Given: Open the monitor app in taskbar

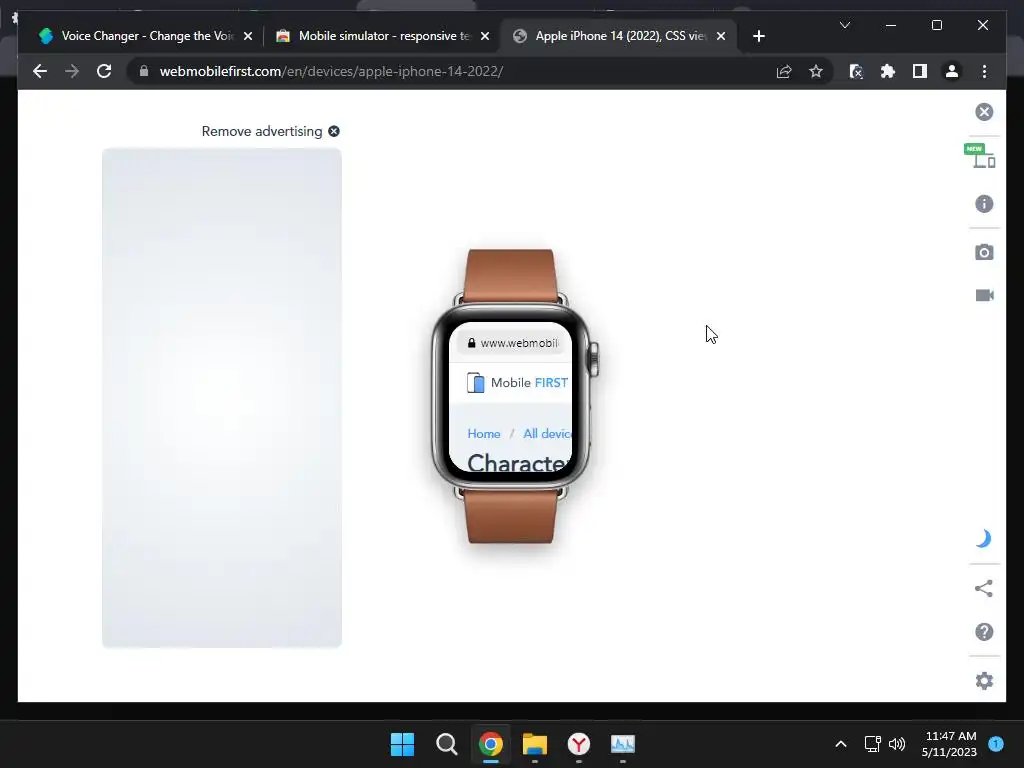Looking at the screenshot, I should click(622, 744).
